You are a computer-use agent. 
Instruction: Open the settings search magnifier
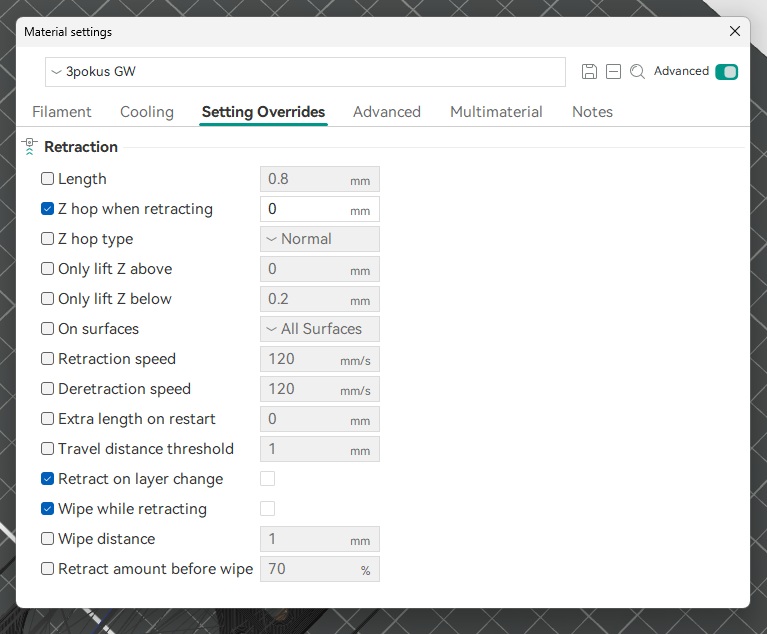[637, 72]
